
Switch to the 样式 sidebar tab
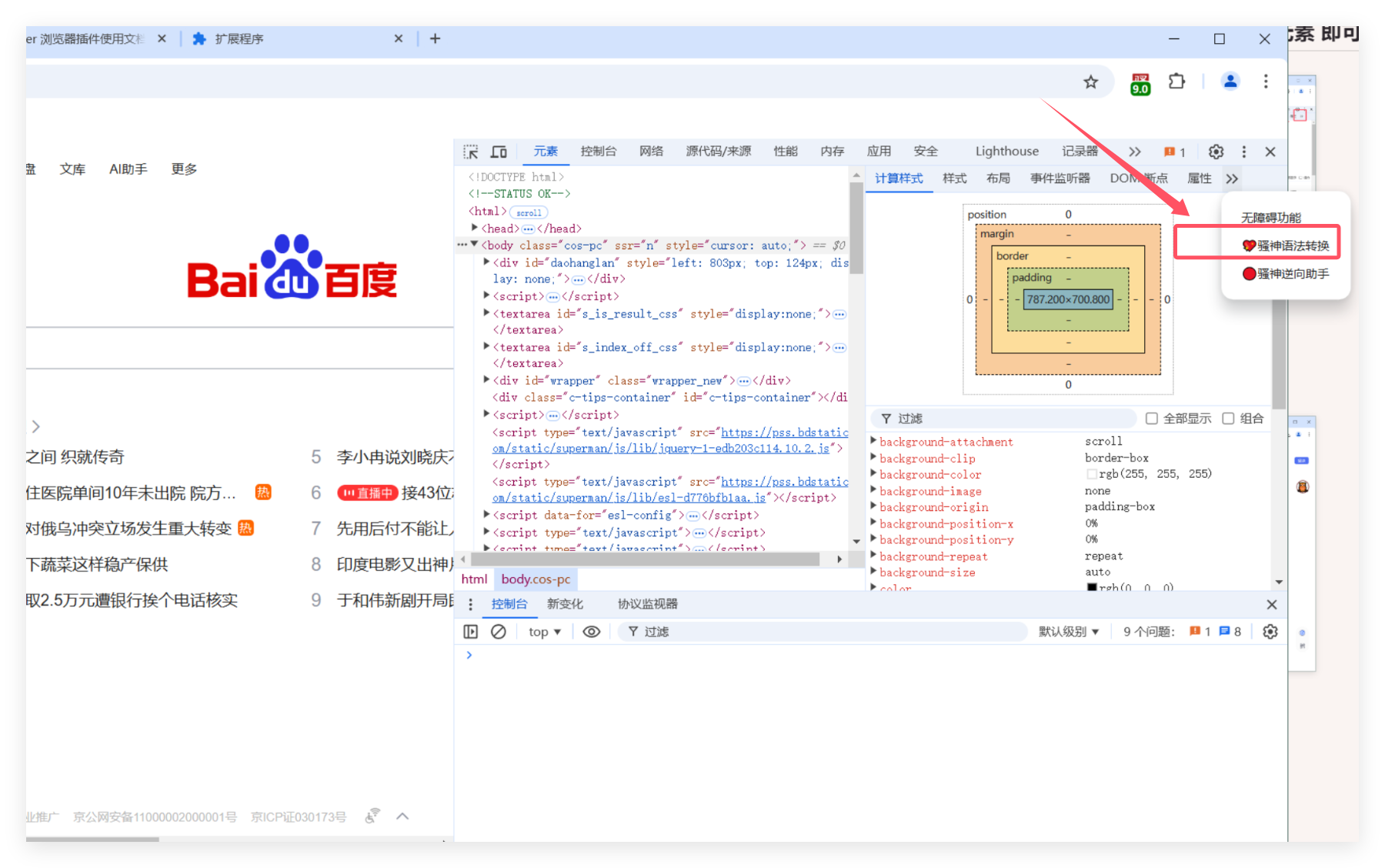[954, 179]
